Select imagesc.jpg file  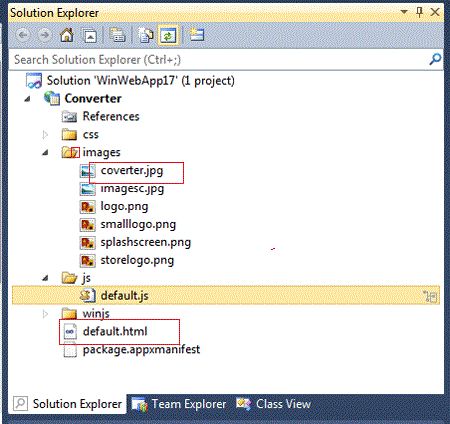(132, 189)
